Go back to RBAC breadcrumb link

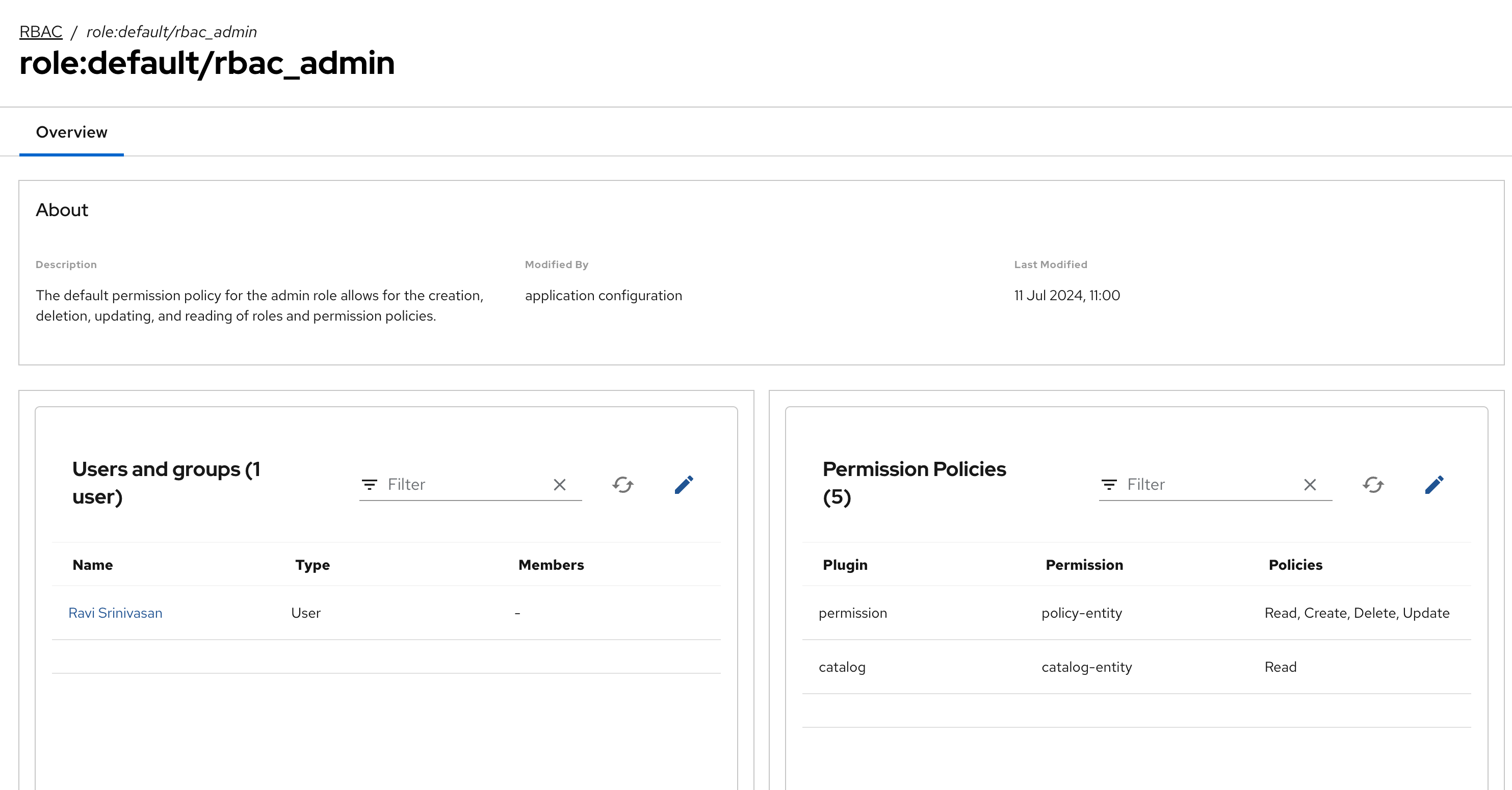coord(40,32)
